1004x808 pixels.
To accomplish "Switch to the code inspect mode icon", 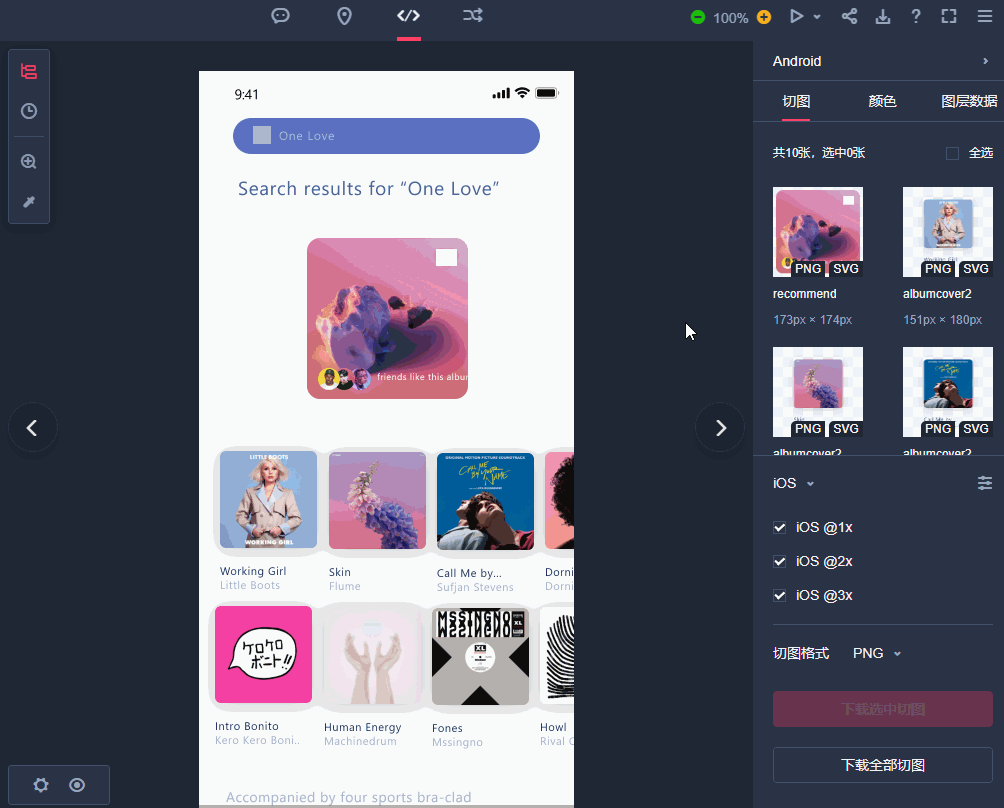I will point(409,16).
